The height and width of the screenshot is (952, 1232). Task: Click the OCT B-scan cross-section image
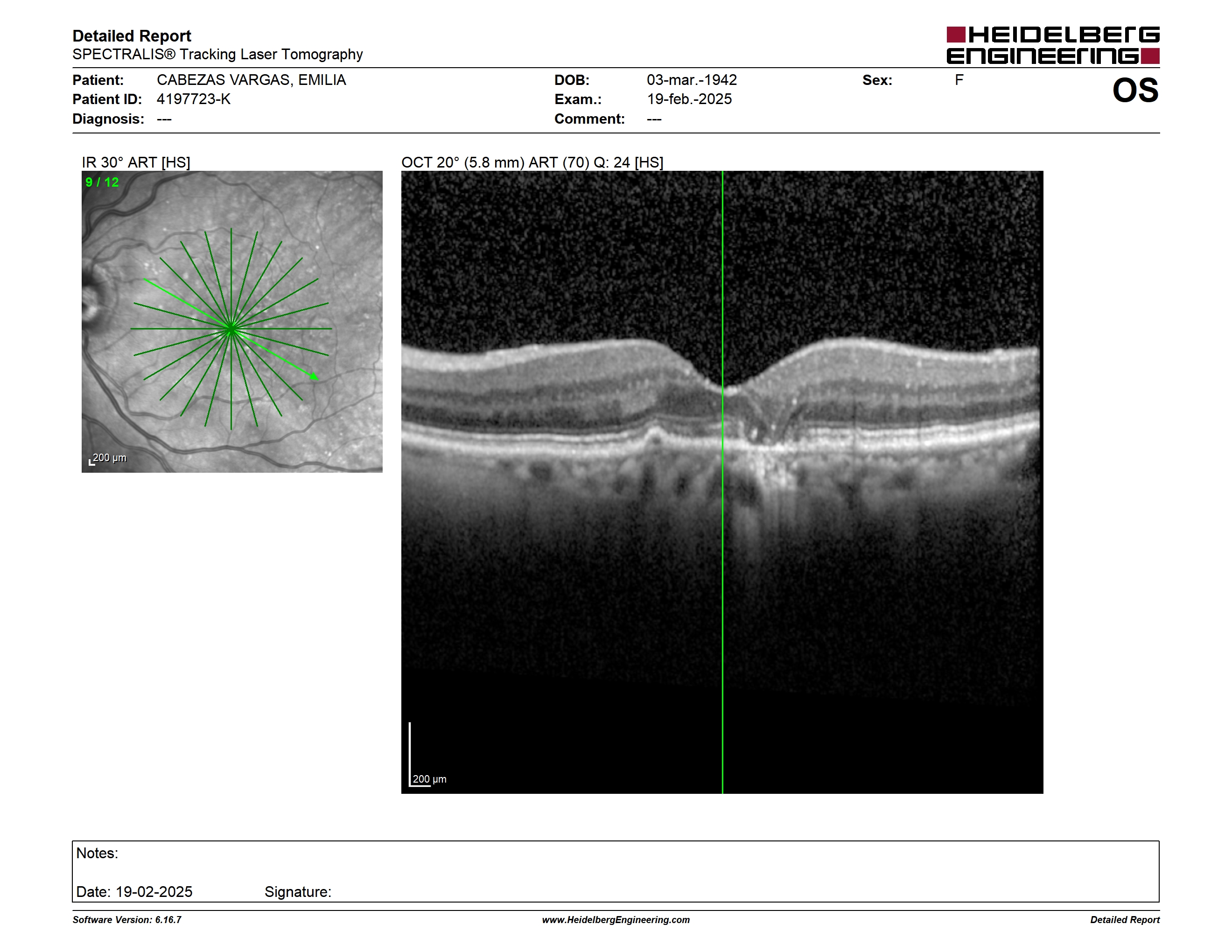tap(722, 482)
